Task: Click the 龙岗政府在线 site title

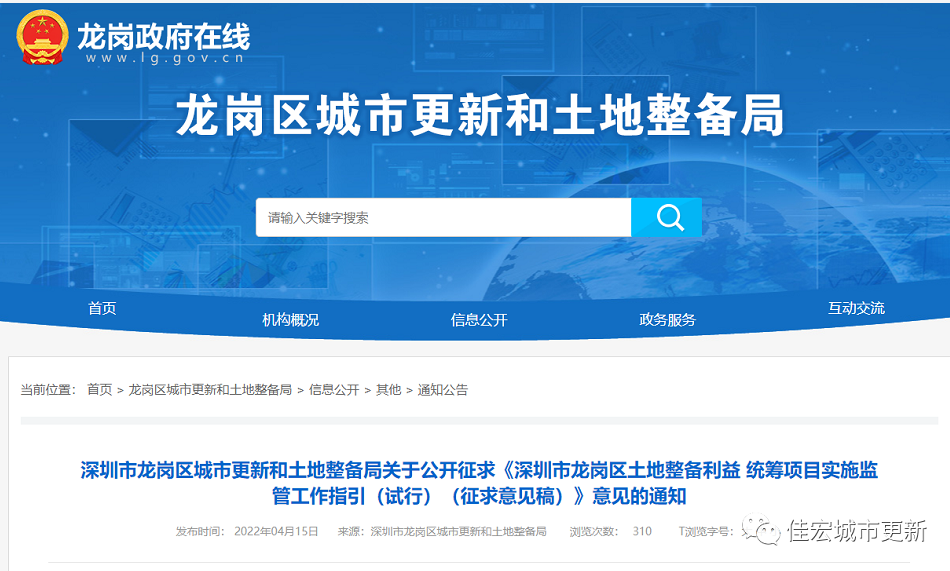Action: tap(163, 37)
